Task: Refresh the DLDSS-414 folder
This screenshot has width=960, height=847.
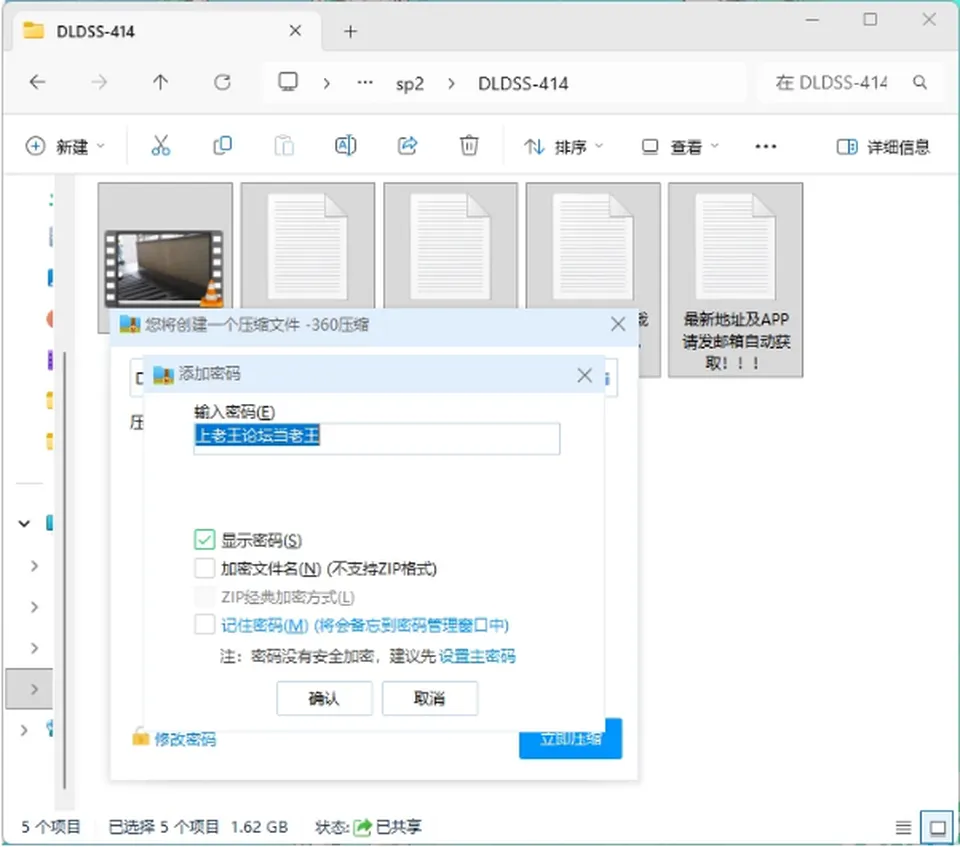Action: tap(222, 82)
